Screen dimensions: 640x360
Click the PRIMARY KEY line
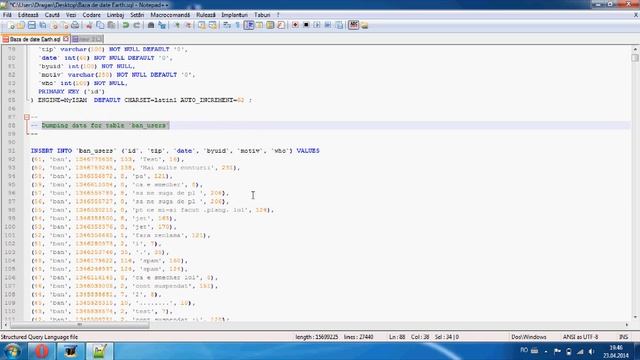(71, 91)
